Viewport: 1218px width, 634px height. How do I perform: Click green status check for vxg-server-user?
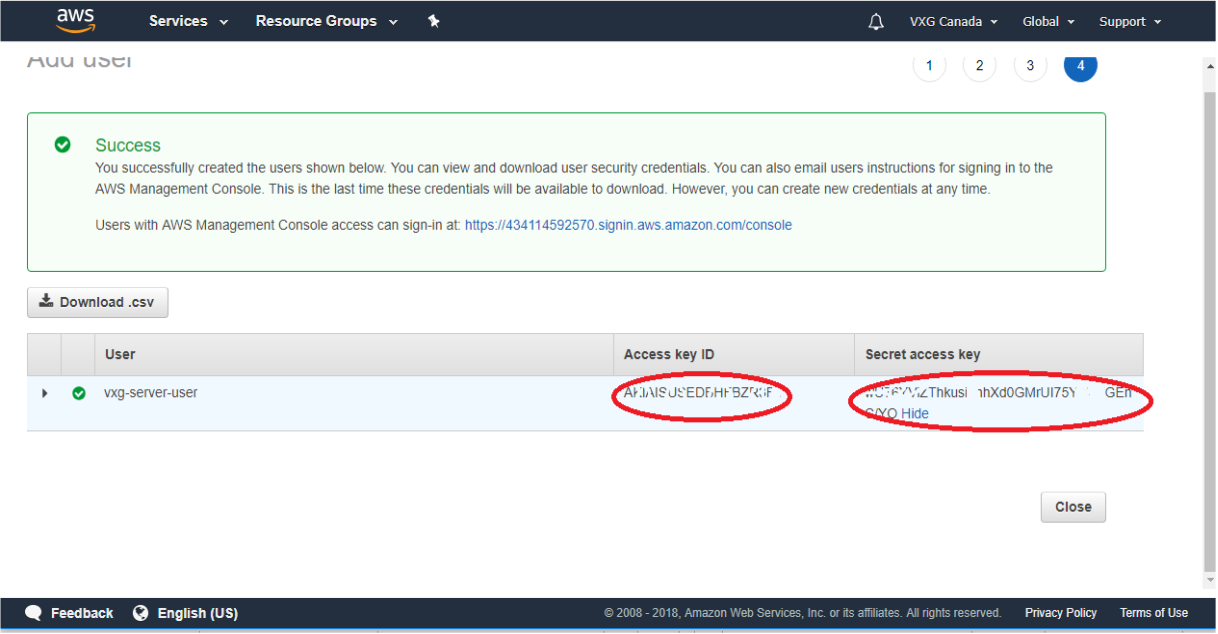[x=79, y=393]
